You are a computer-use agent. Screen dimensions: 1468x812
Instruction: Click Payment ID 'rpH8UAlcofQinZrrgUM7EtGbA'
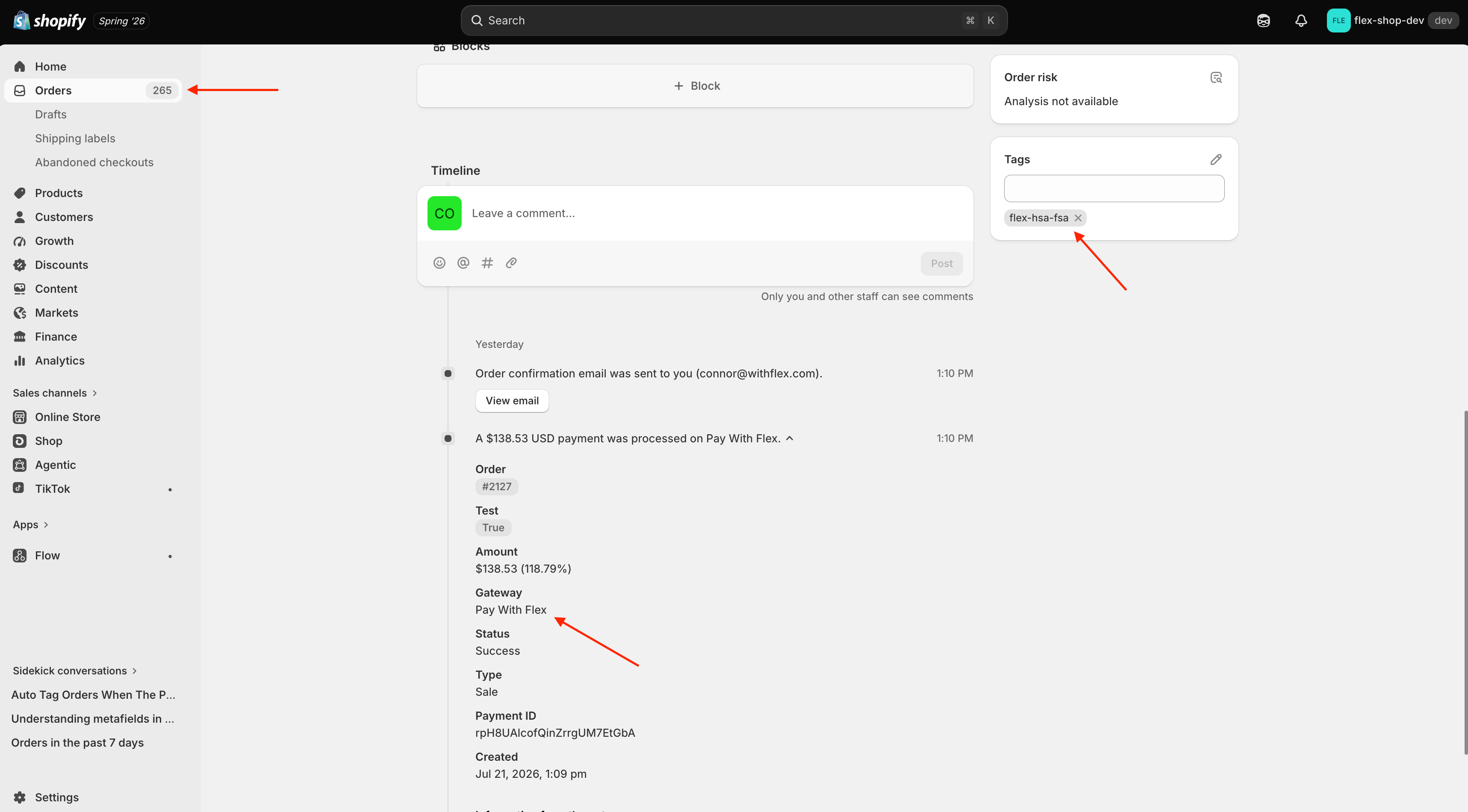(x=555, y=733)
